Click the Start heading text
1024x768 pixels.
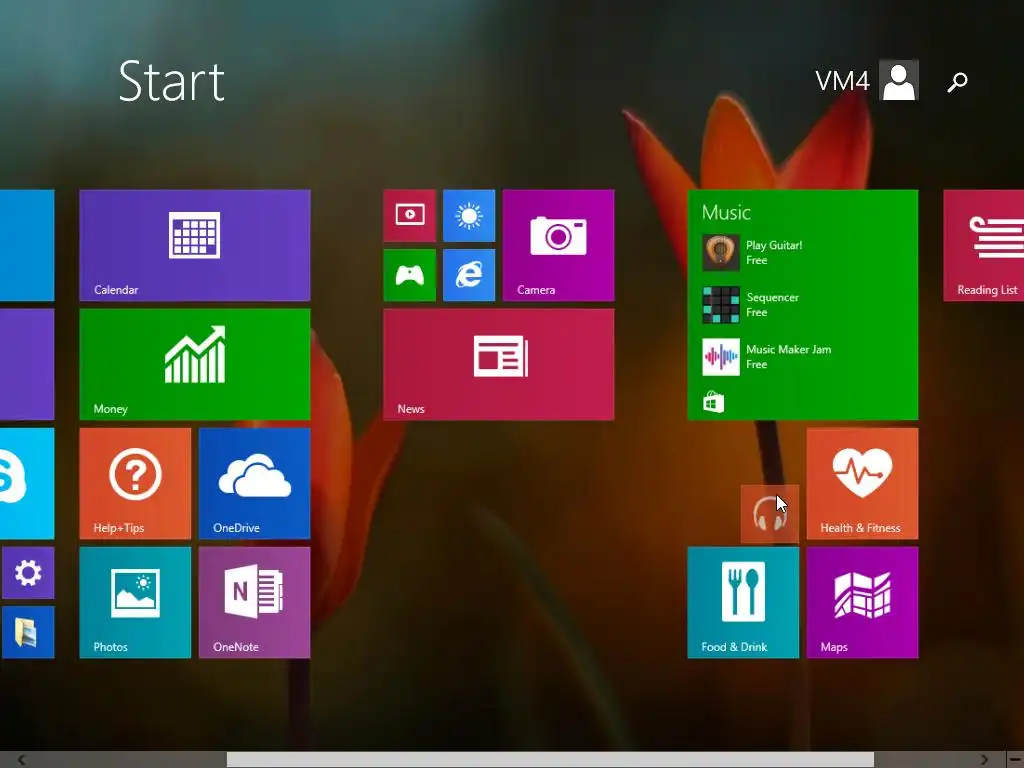172,81
